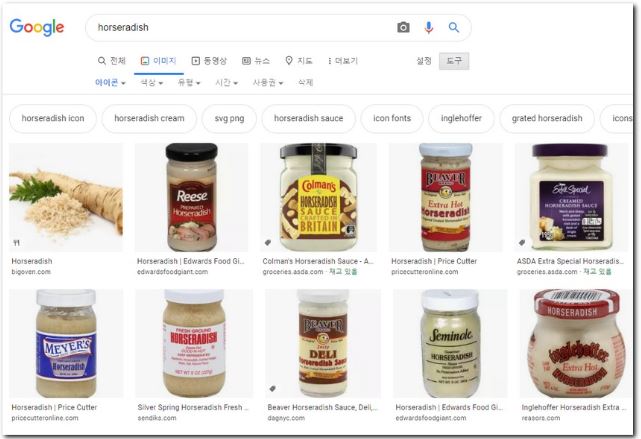This screenshot has height=439, width=641.
Task: Click the recipe icon on bigoven image
Action: point(16,243)
